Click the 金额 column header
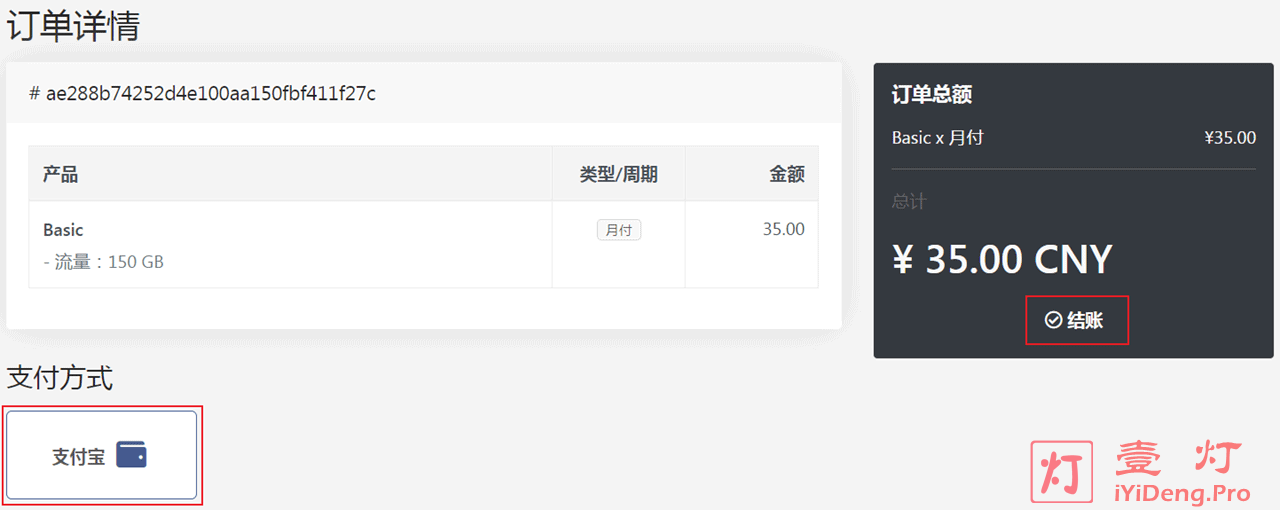1280x510 pixels. pos(787,174)
